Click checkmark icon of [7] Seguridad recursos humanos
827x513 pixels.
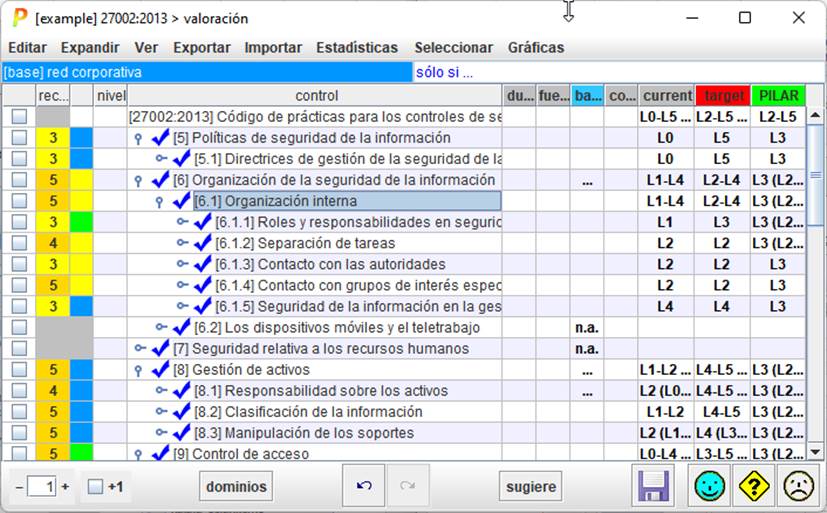(x=160, y=349)
